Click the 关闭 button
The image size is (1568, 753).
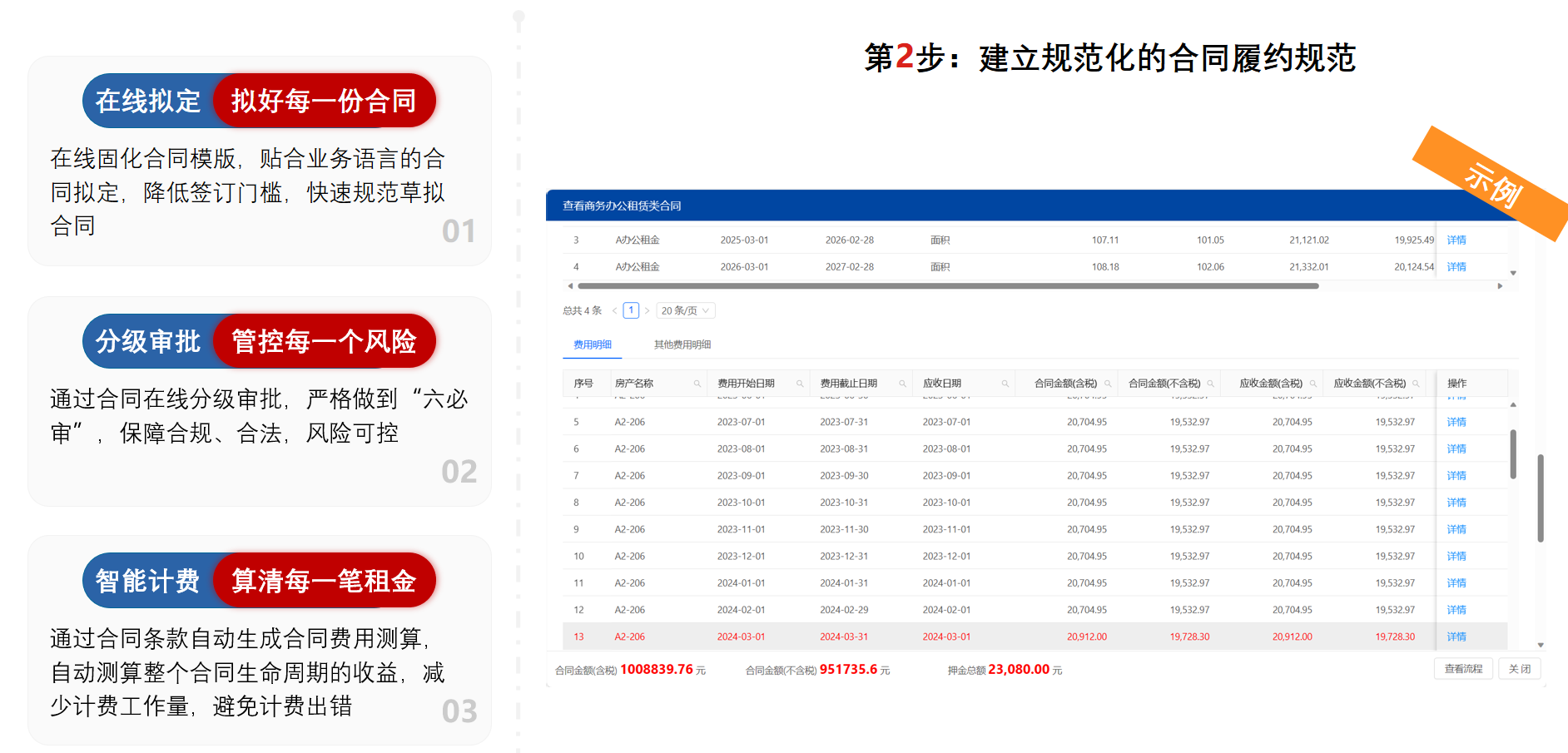click(x=1520, y=669)
